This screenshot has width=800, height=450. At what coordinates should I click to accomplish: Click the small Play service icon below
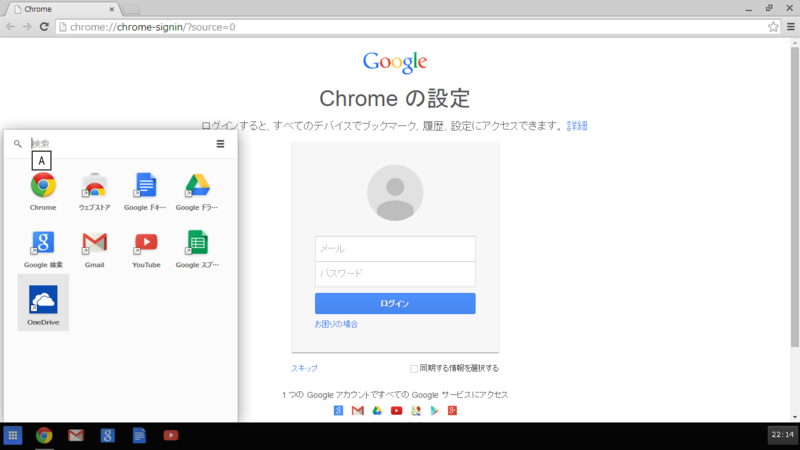pyautogui.click(x=434, y=410)
